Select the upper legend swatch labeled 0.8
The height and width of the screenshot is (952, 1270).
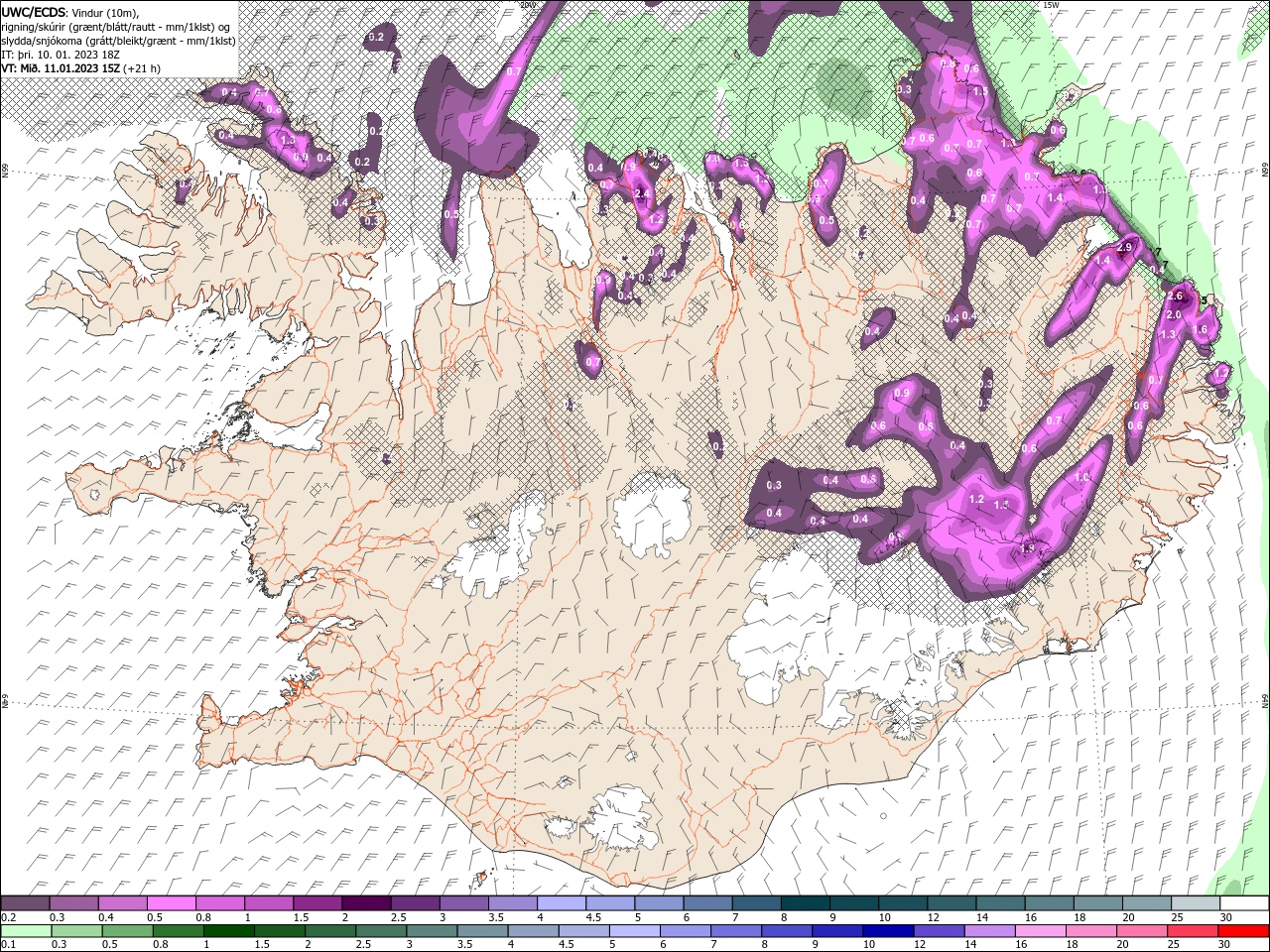tap(219, 903)
